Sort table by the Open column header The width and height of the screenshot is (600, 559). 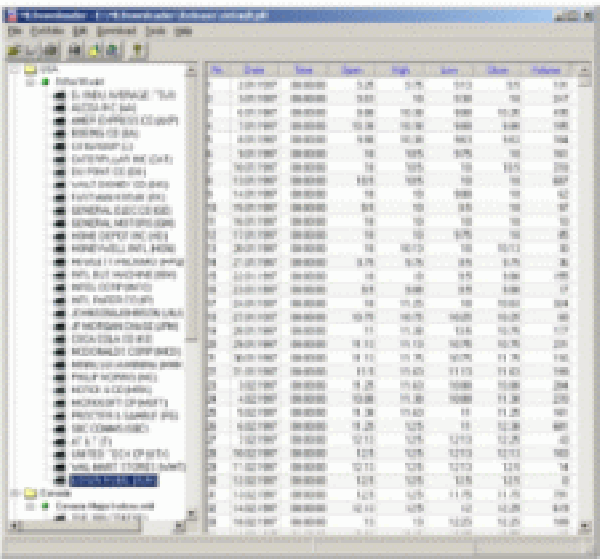(351, 70)
